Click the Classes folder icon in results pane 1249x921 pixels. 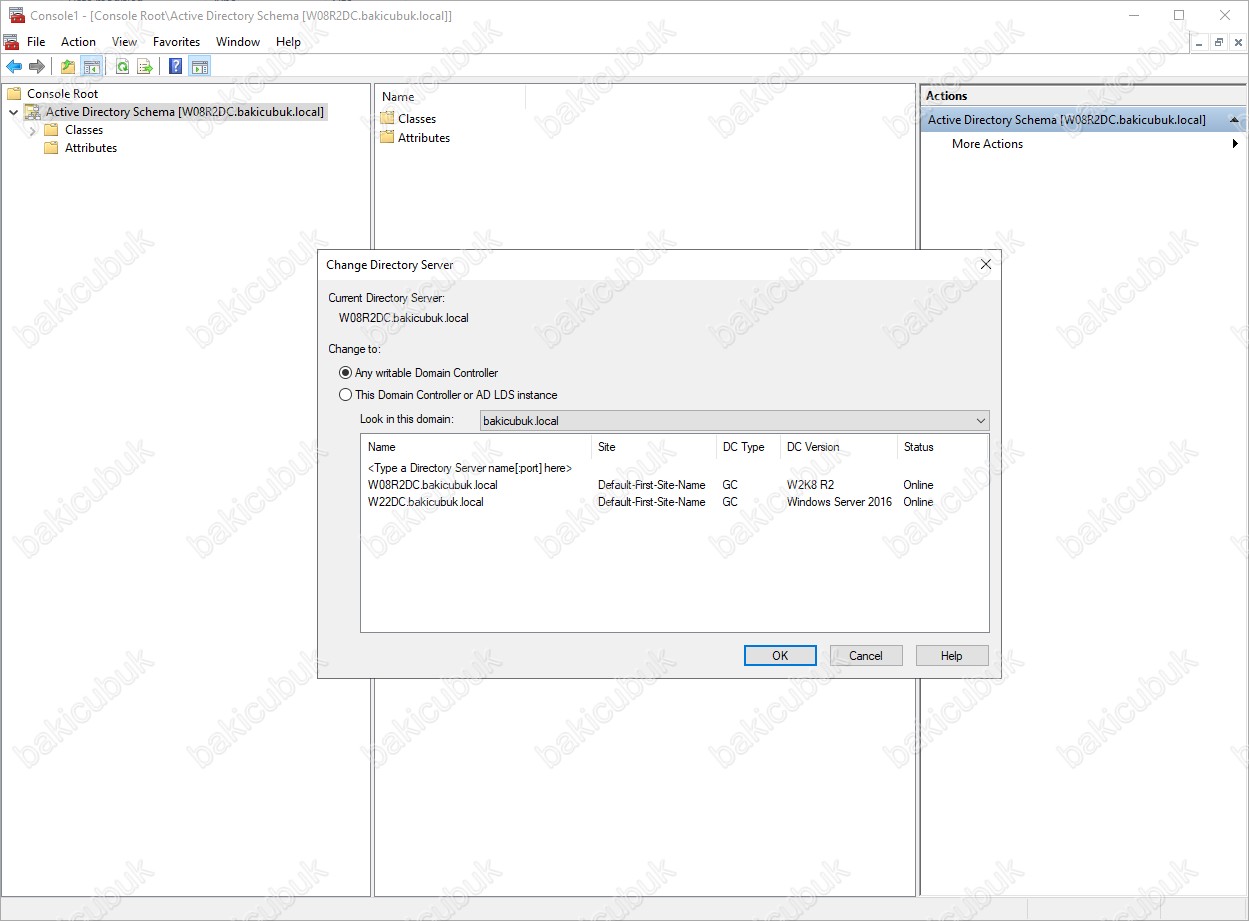point(387,118)
